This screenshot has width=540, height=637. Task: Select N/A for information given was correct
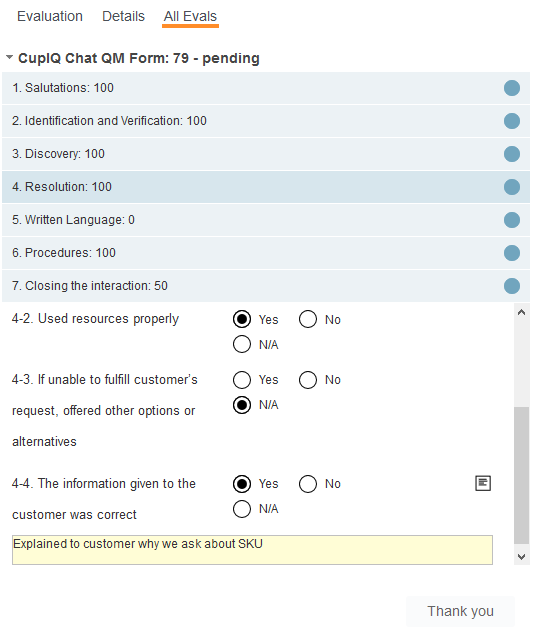click(242, 509)
